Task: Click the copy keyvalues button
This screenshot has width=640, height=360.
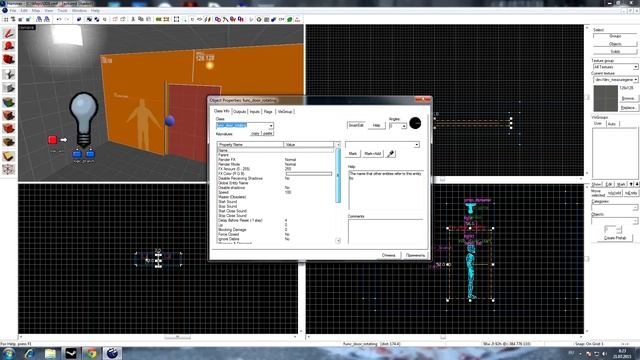Action: (256, 133)
